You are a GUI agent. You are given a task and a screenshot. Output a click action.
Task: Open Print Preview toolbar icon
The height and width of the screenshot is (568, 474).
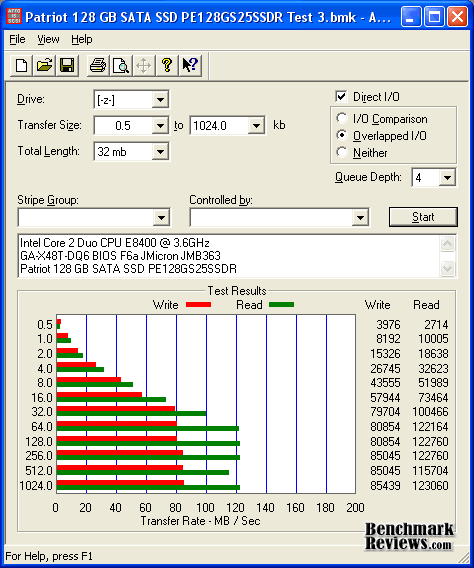(x=121, y=66)
